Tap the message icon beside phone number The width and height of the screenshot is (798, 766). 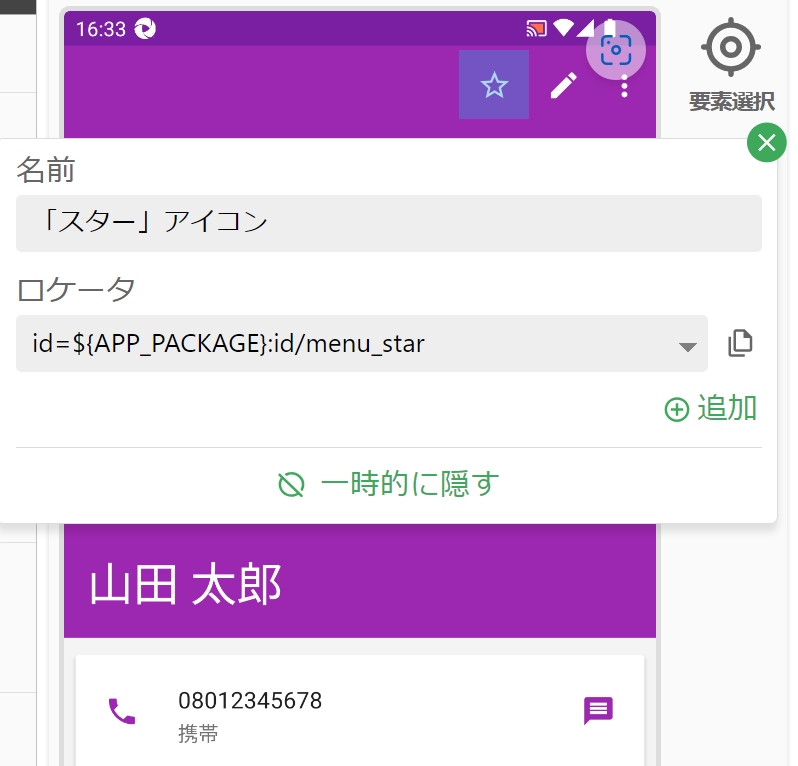pyautogui.click(x=598, y=711)
